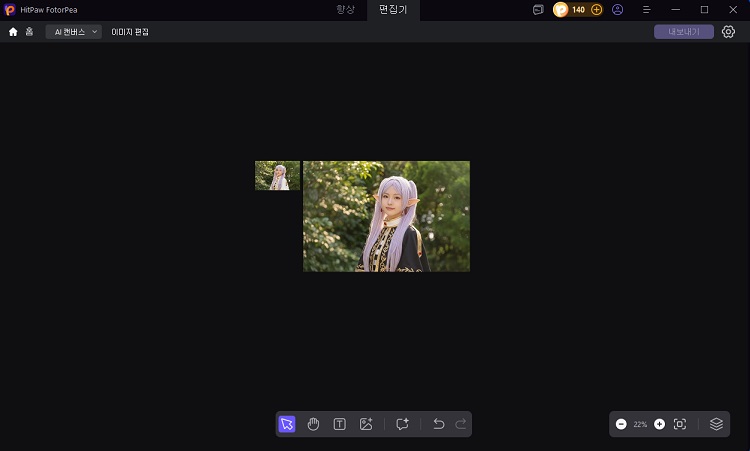Open the layers panel icon

click(716, 424)
